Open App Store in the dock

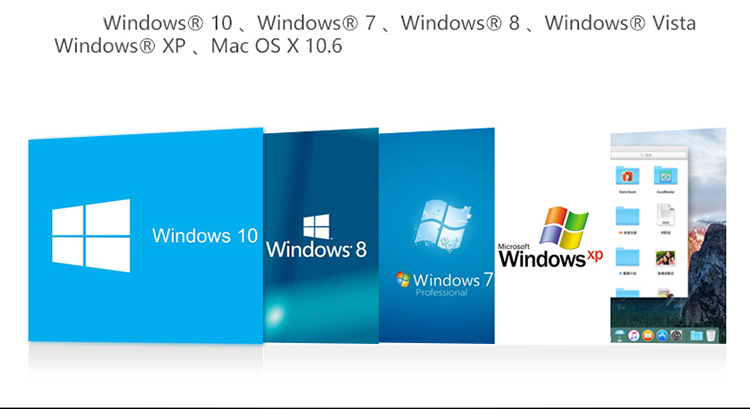click(662, 335)
